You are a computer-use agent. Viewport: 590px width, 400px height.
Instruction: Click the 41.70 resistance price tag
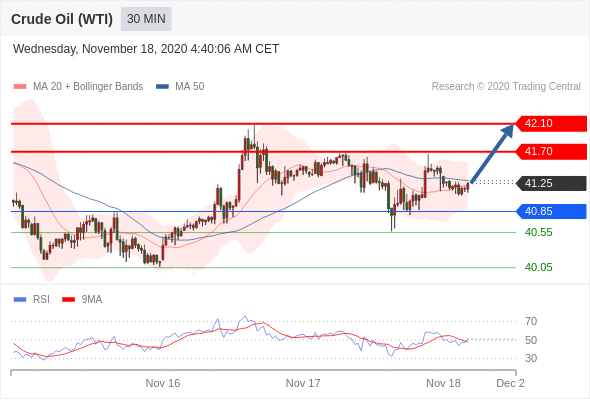(x=550, y=152)
